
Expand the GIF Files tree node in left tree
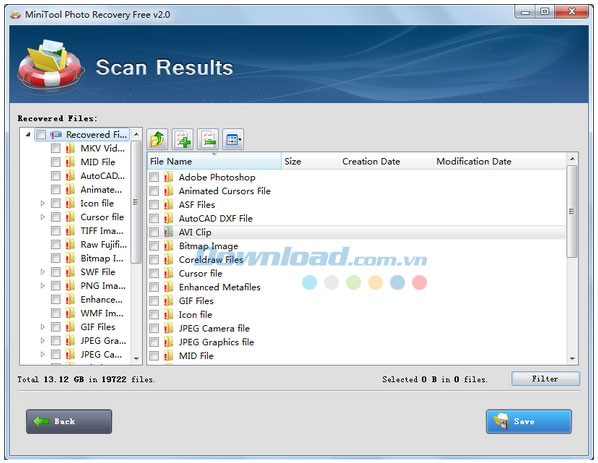click(x=43, y=327)
